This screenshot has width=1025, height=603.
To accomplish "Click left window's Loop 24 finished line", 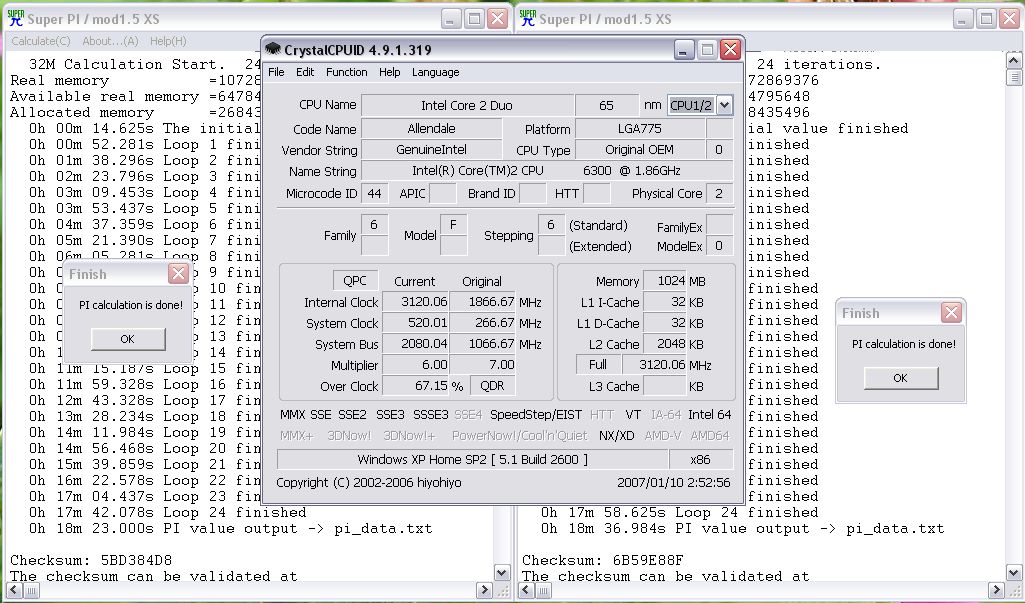I will tap(167, 513).
